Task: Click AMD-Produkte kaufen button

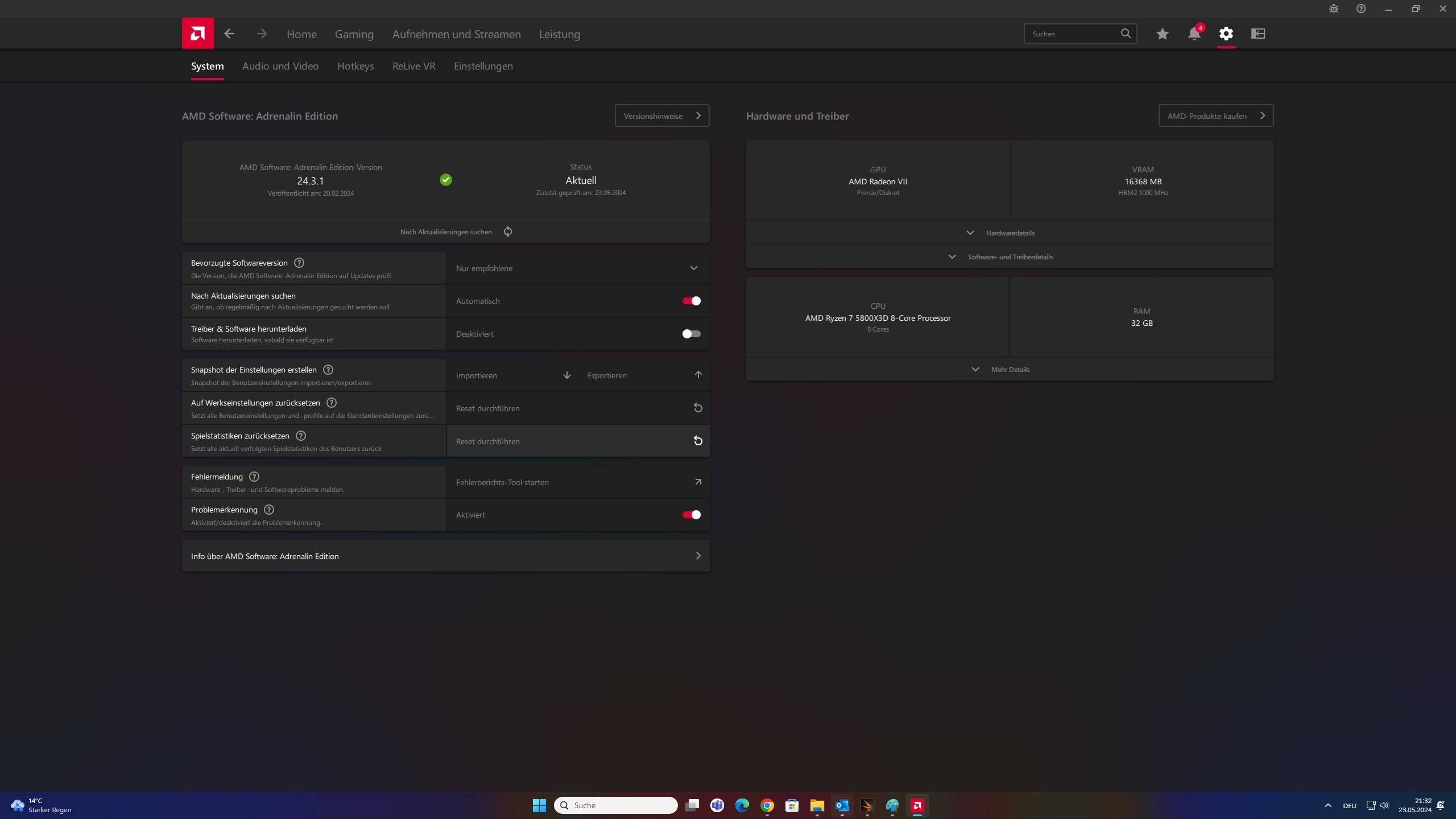Action: coord(1215,115)
